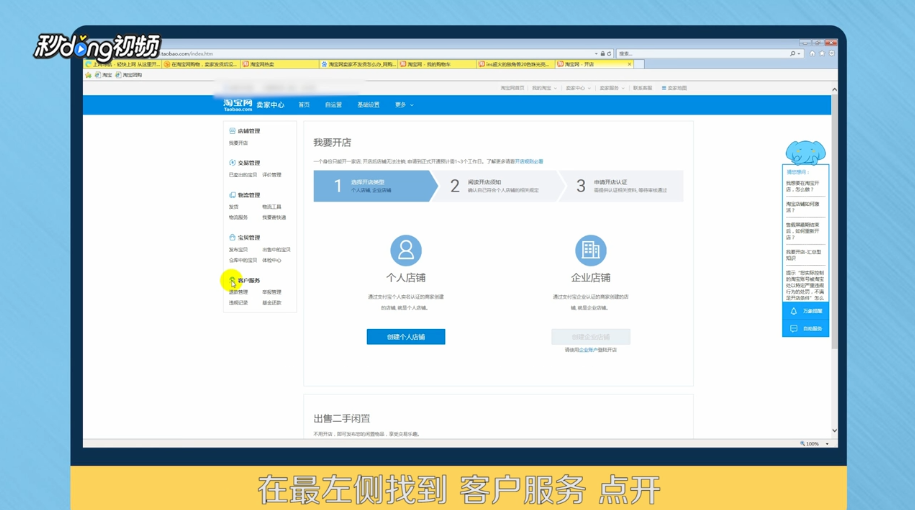Click 卖家地图 link in top bar
This screenshot has height=510, width=915.
point(675,88)
